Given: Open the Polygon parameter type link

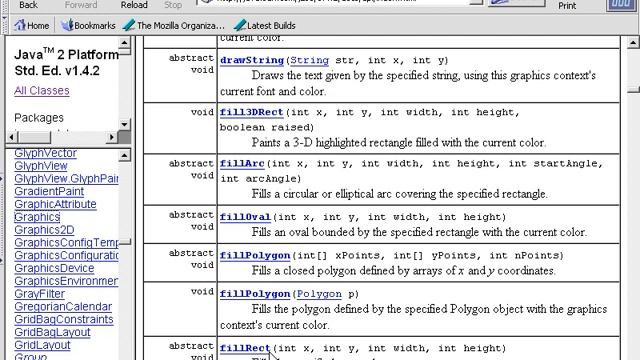Looking at the screenshot, I should pyautogui.click(x=319, y=294).
